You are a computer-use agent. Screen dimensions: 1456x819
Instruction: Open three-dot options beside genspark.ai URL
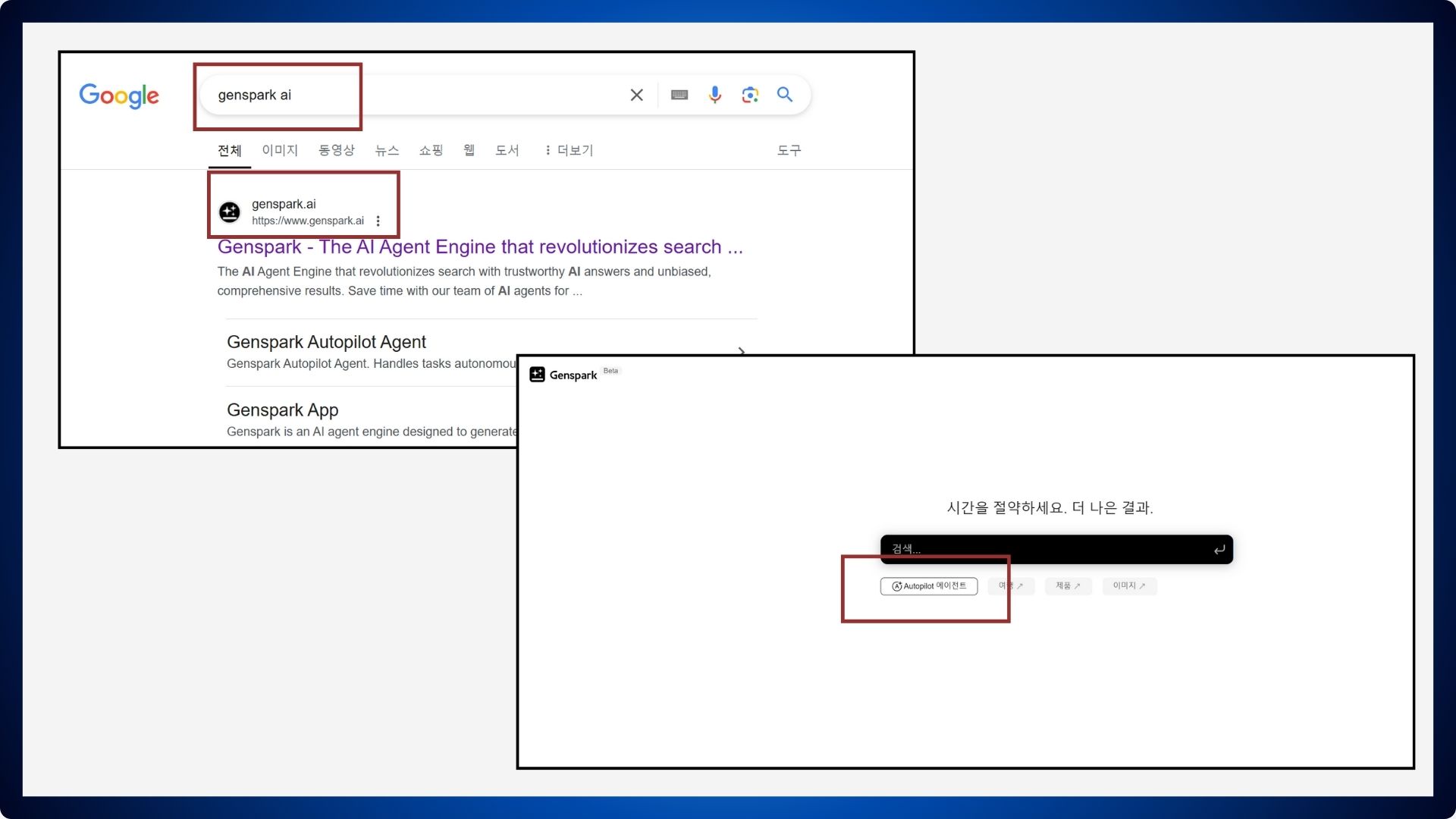378,221
